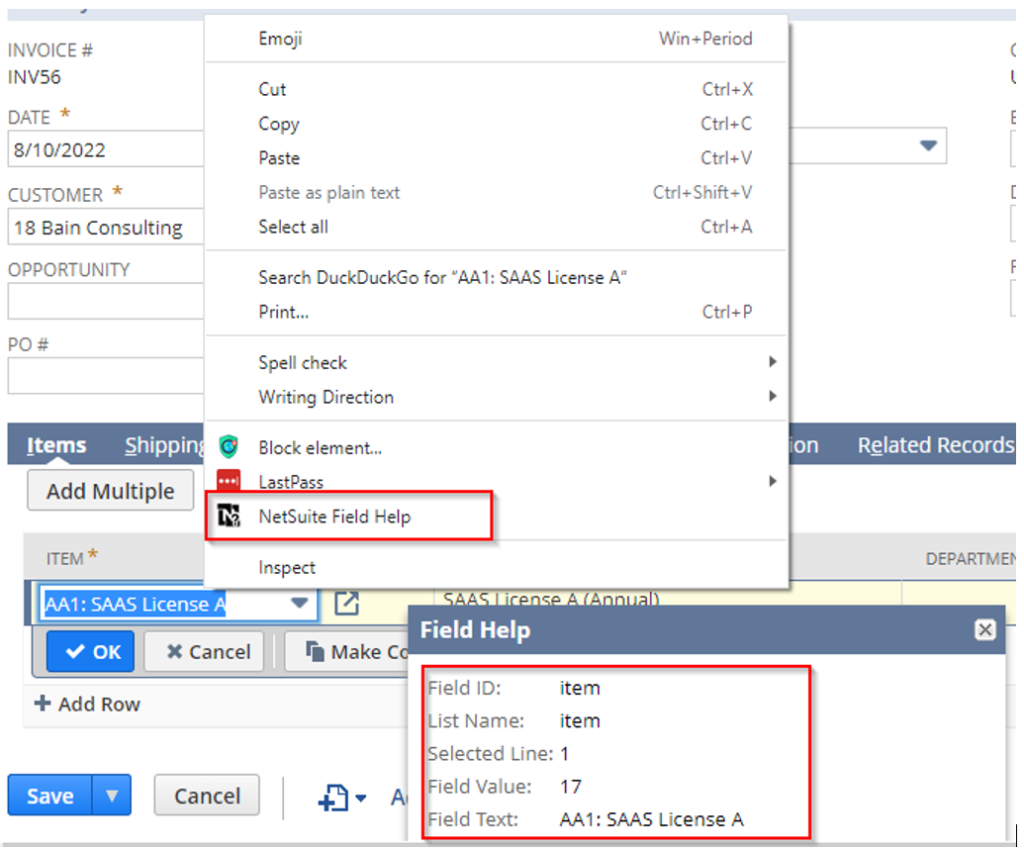Open the dropdown arrow right of context menu
Viewport: 1024px width, 851px height.
(929, 145)
